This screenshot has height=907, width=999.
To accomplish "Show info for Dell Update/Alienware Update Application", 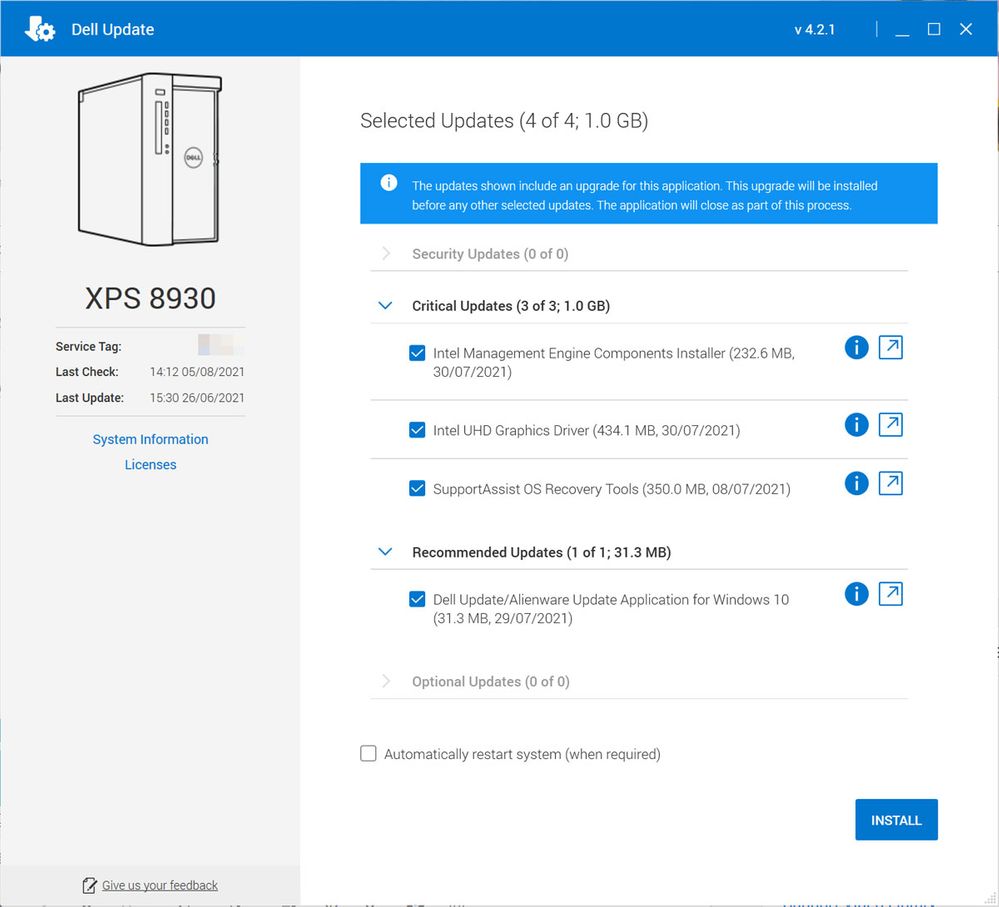I will click(x=856, y=594).
